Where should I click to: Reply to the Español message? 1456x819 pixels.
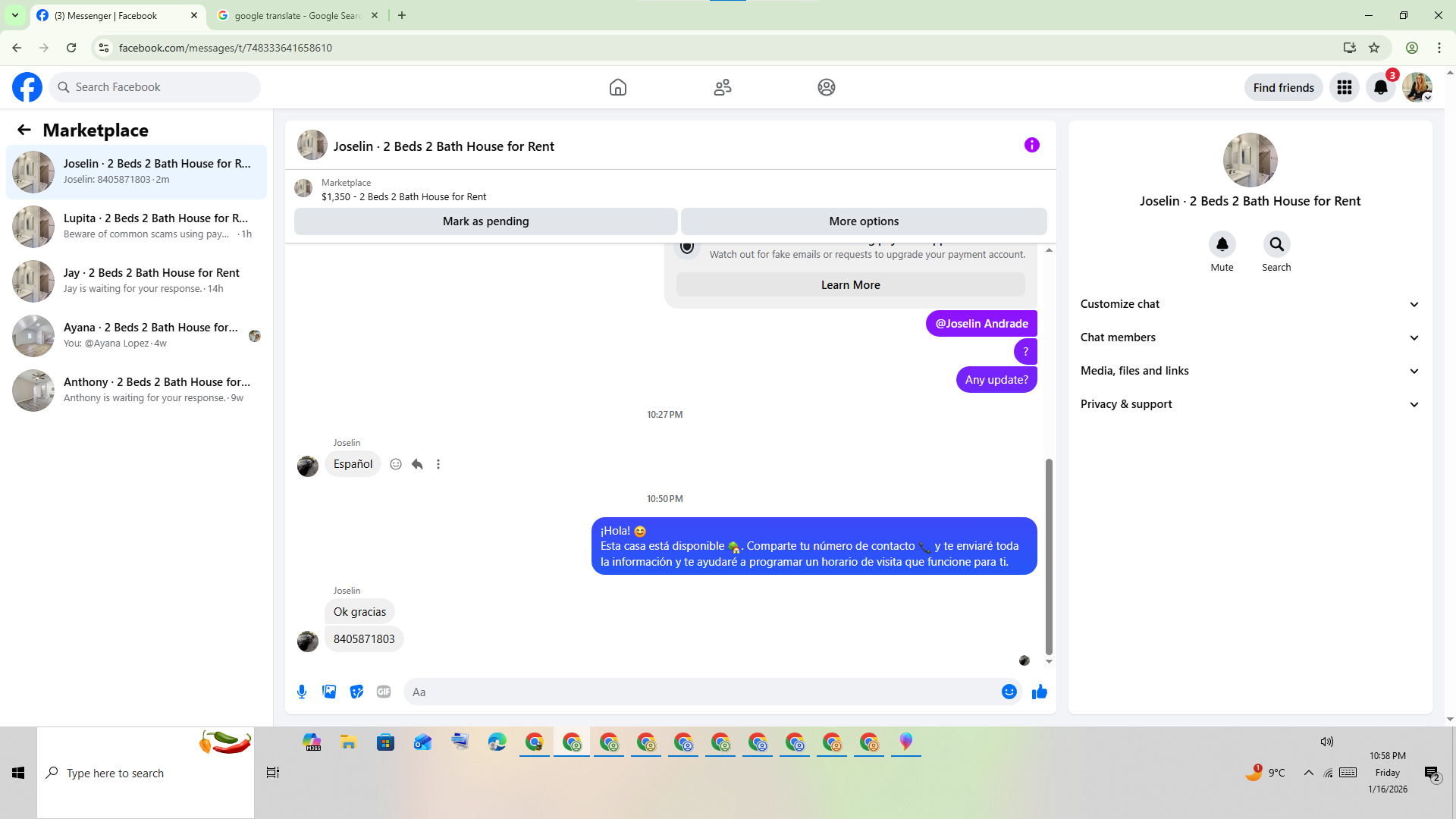(417, 464)
